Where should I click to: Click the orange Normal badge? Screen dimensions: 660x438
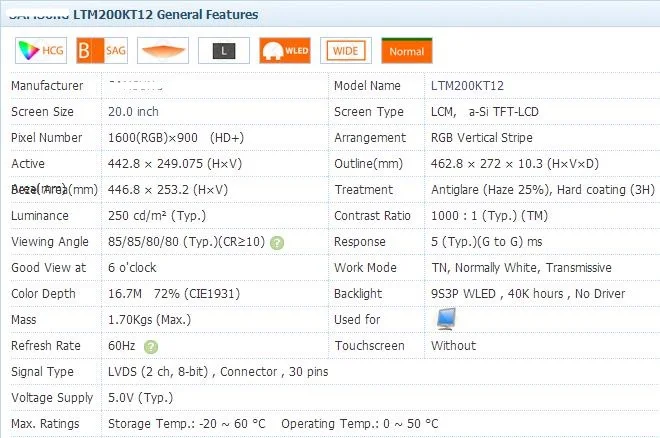coord(407,51)
